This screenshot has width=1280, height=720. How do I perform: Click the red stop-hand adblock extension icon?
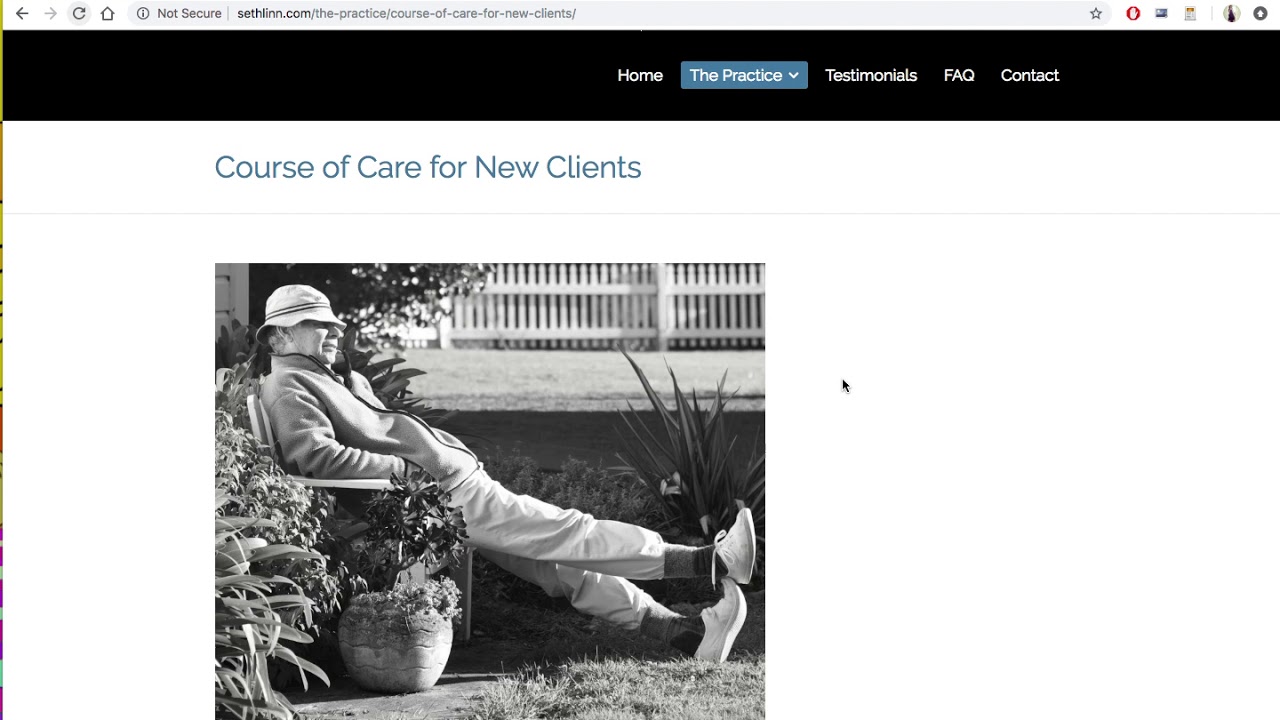1133,14
